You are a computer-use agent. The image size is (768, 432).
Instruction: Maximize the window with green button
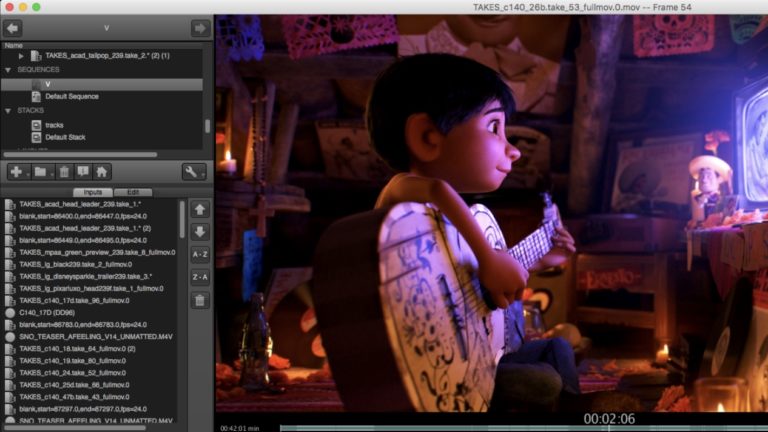pyautogui.click(x=36, y=7)
